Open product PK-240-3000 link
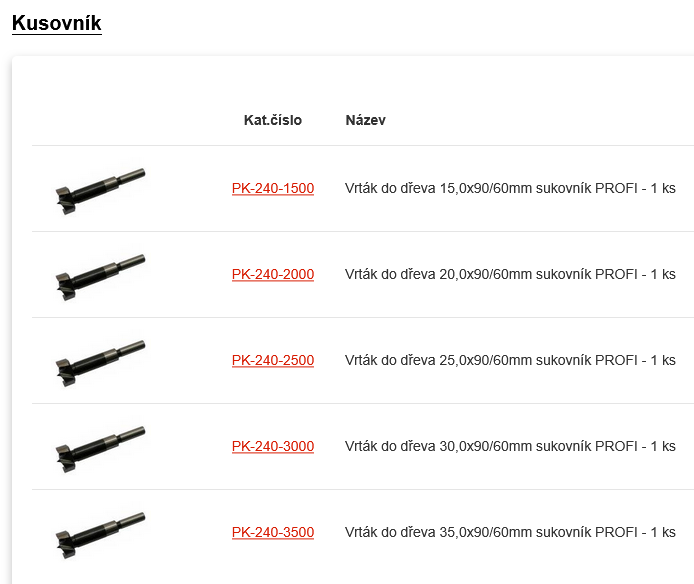The width and height of the screenshot is (694, 584). point(272,446)
